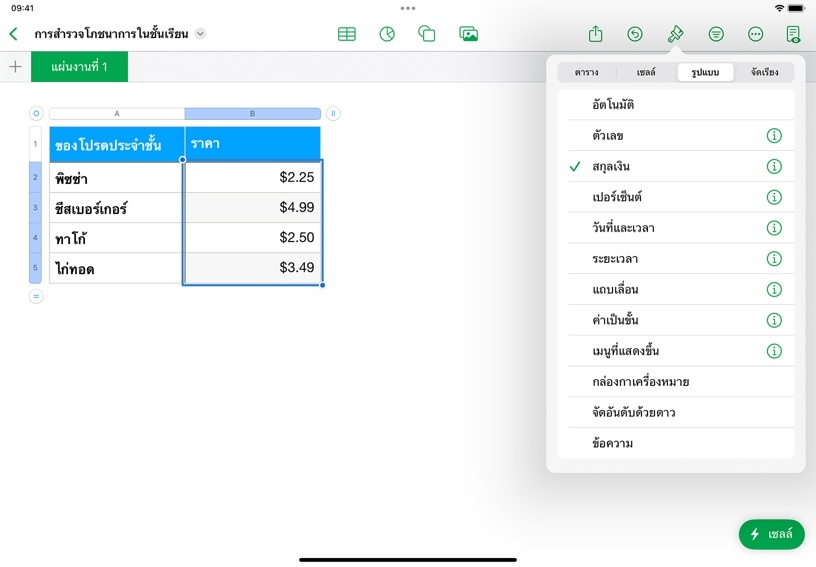Tap the insert table icon
The image size is (816, 567).
pyautogui.click(x=347, y=34)
